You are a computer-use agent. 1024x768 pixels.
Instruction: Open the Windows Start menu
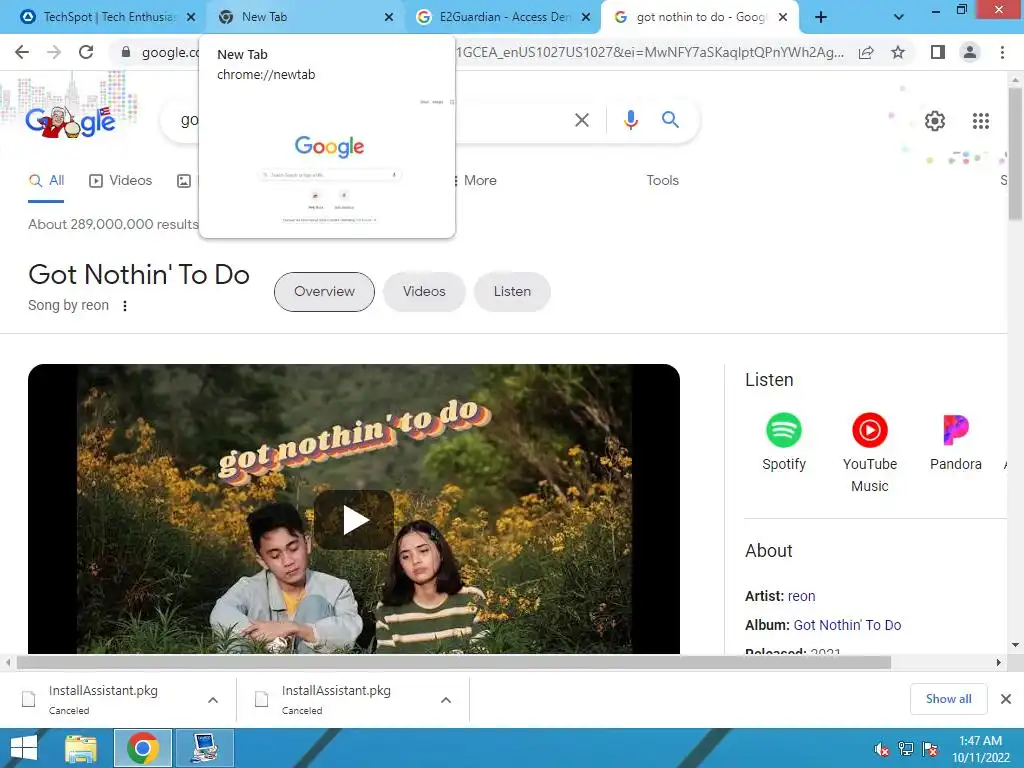tap(24, 748)
